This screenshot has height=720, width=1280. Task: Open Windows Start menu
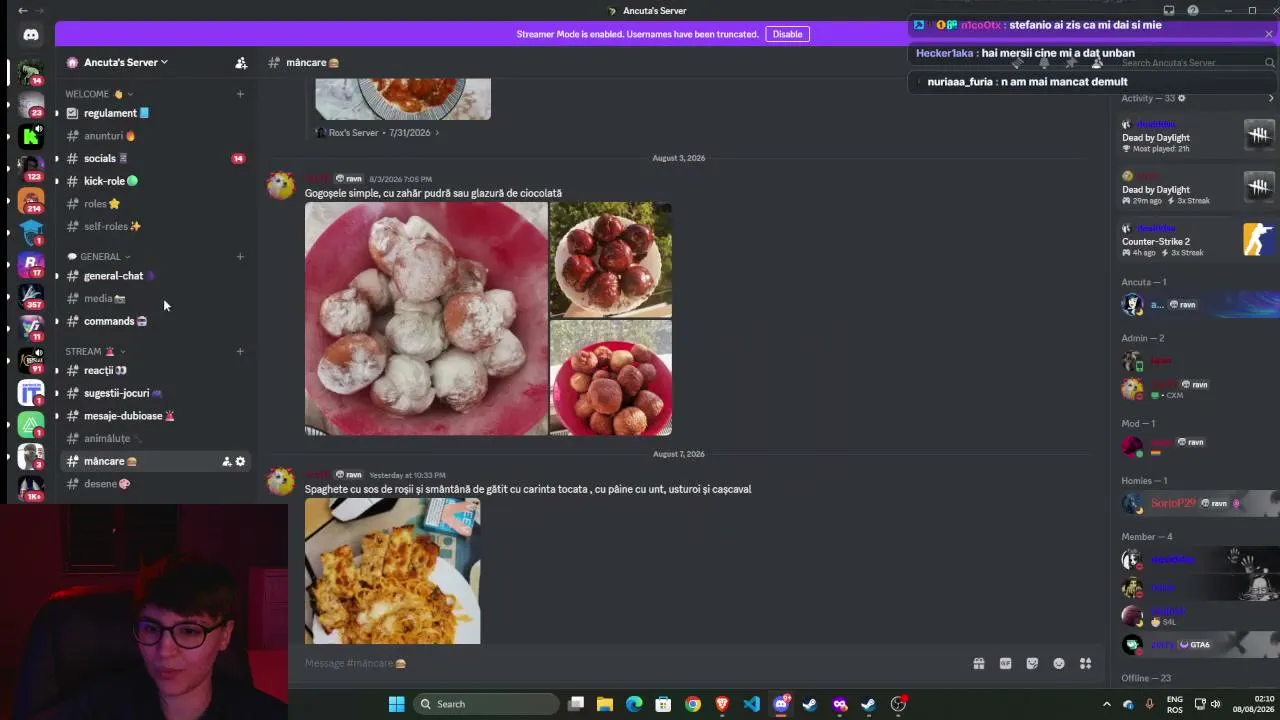click(x=396, y=704)
